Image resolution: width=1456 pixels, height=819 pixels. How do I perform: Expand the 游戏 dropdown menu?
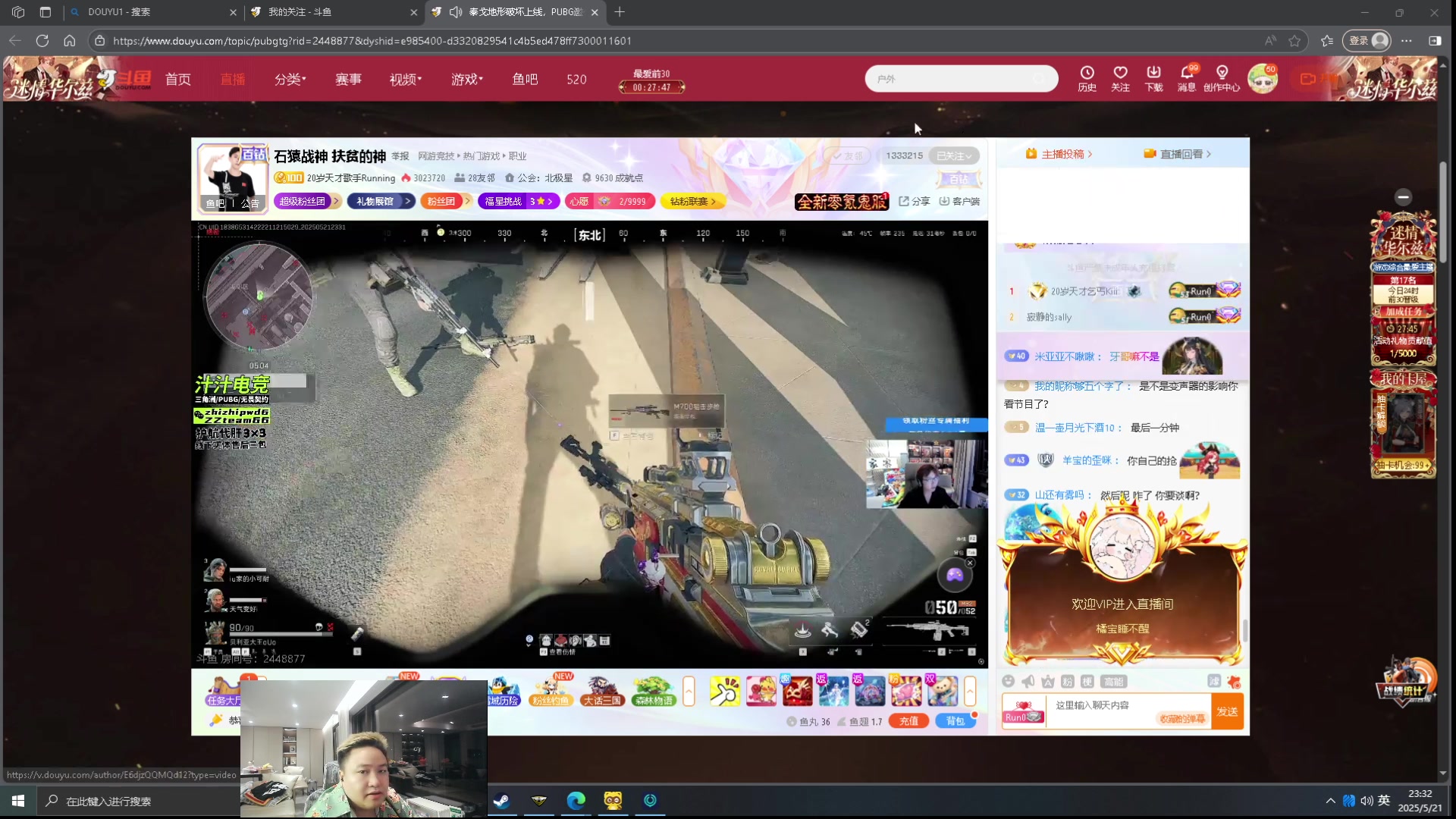click(x=467, y=79)
